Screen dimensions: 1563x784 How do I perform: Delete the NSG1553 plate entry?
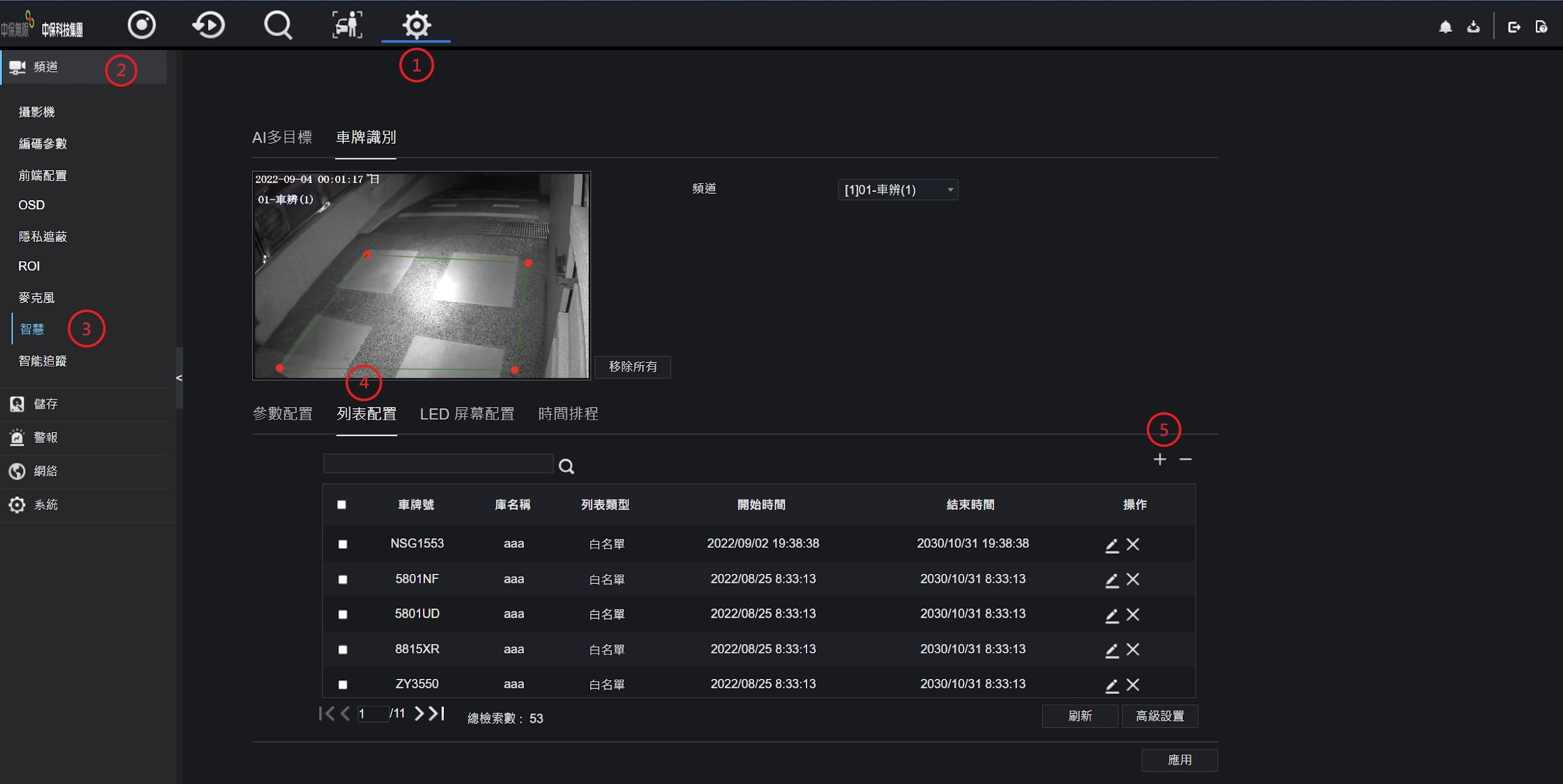1133,545
